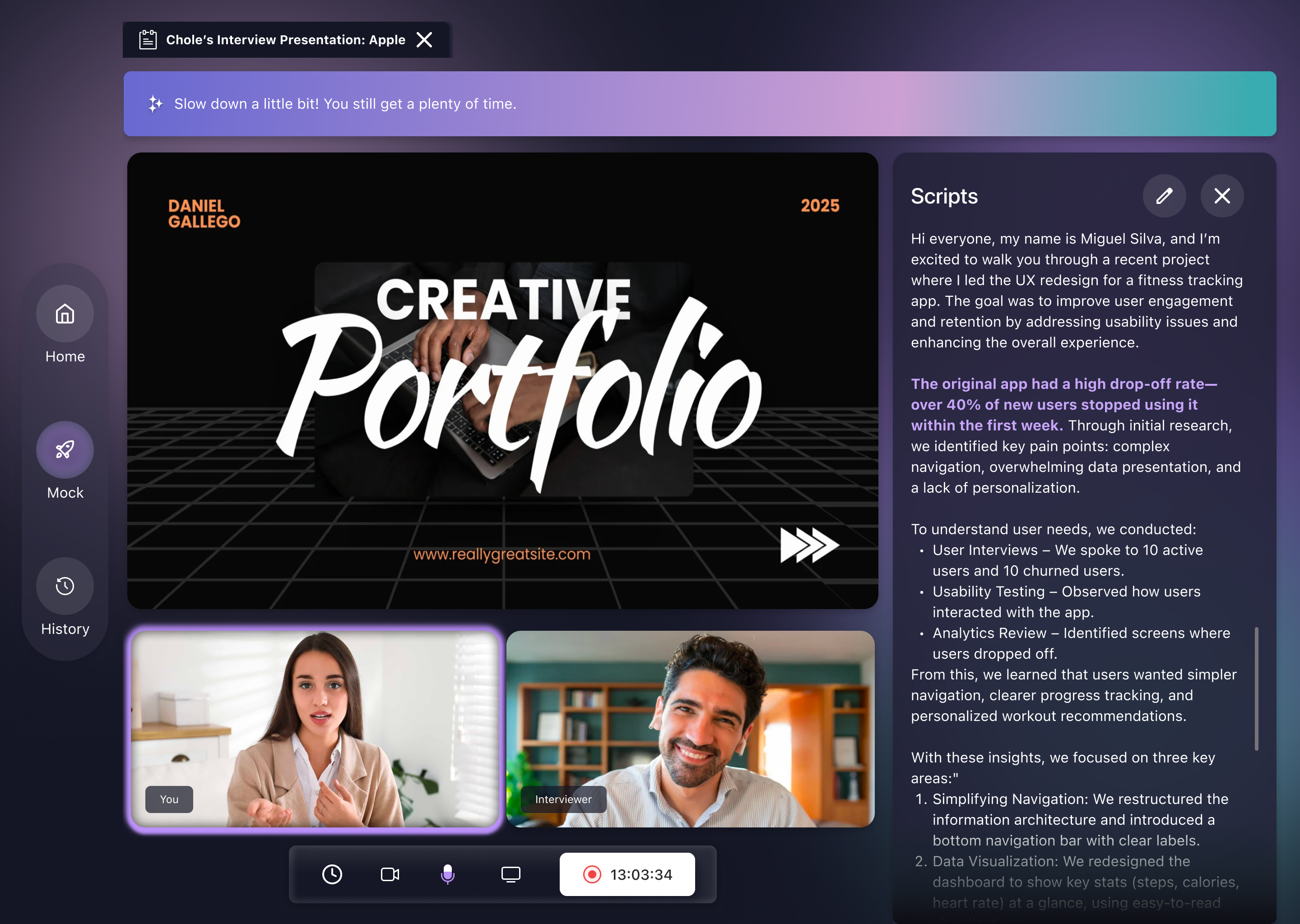The height and width of the screenshot is (924, 1300).
Task: Toggle screen share monitor icon
Action: pyautogui.click(x=511, y=874)
